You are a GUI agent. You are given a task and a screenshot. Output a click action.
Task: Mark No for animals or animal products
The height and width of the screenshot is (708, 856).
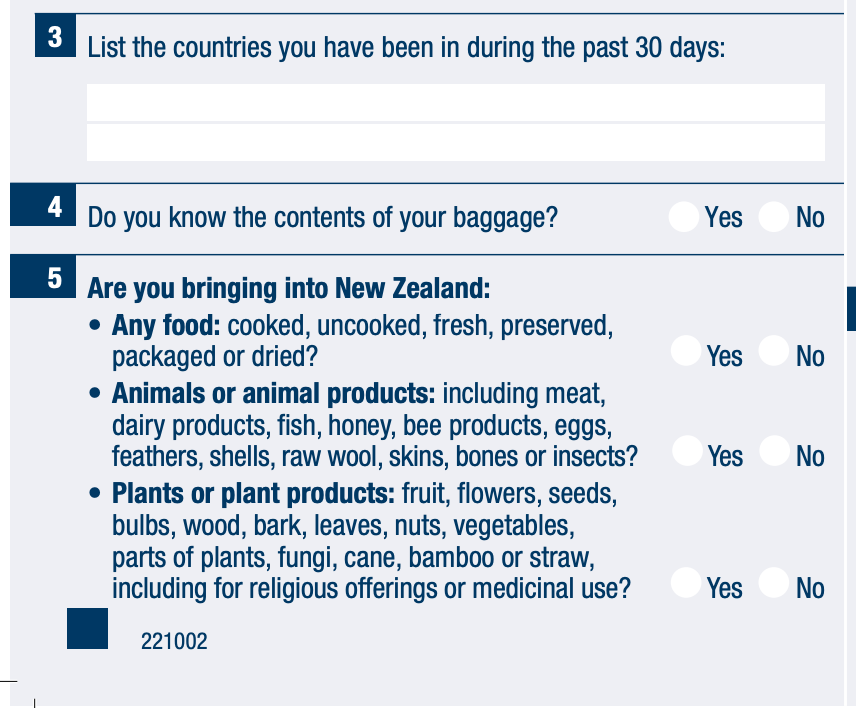click(x=774, y=451)
